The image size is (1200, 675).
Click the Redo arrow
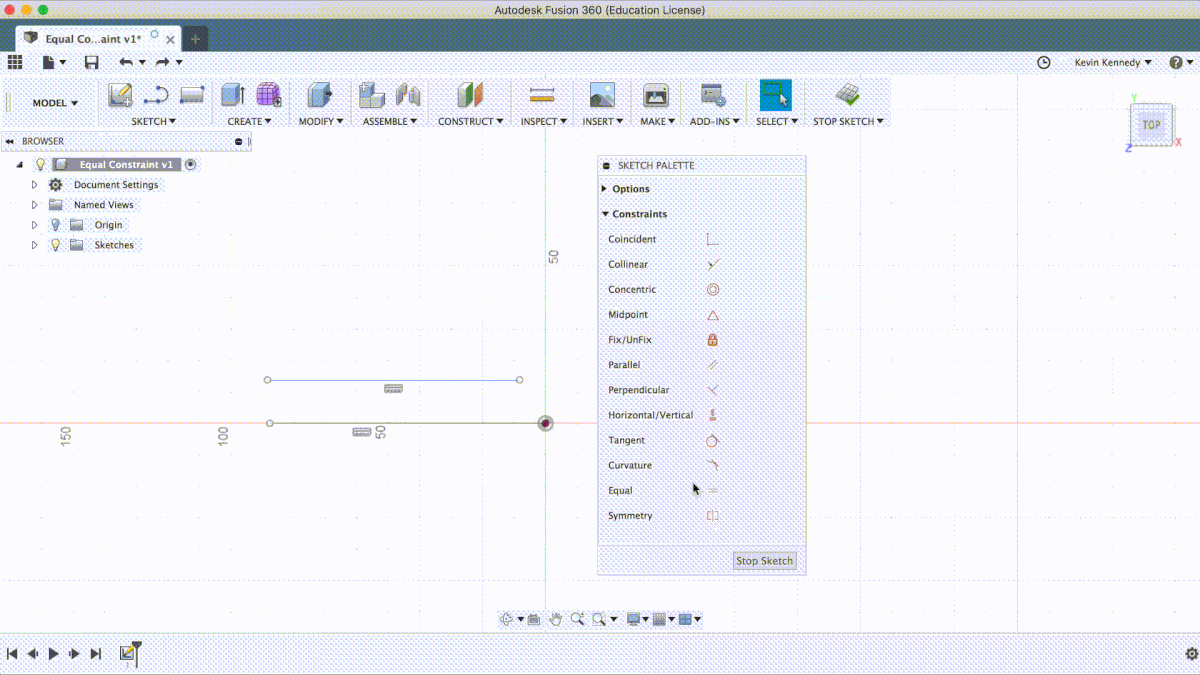[162, 62]
